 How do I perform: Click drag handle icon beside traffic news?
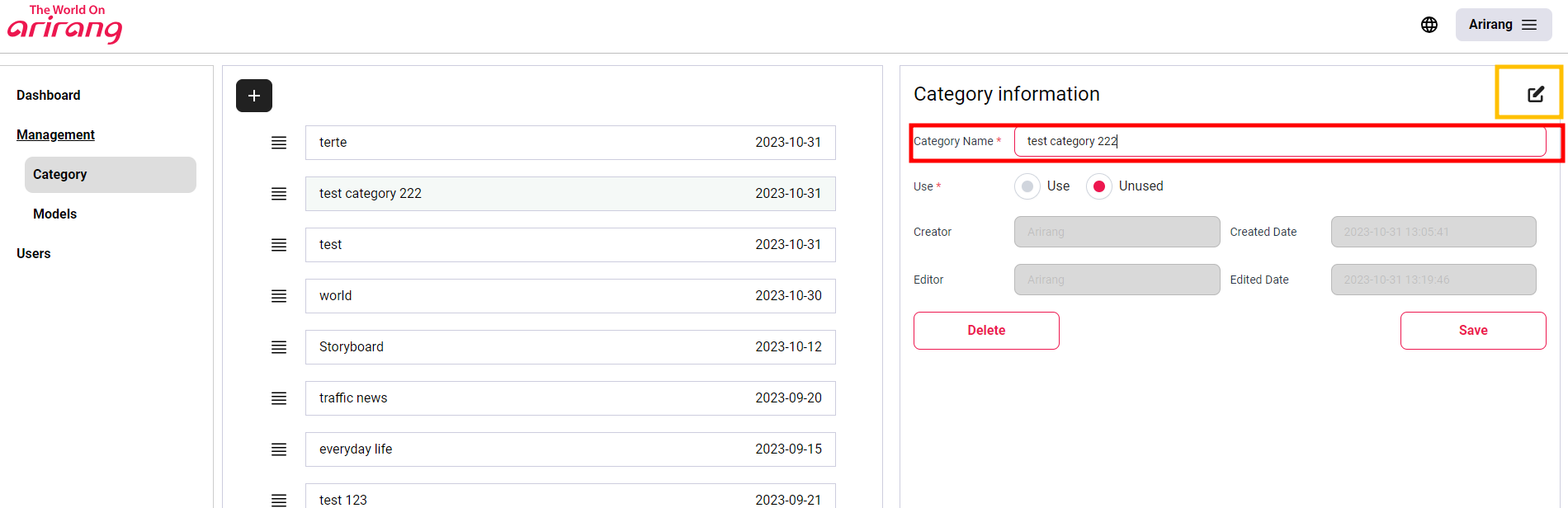279,398
